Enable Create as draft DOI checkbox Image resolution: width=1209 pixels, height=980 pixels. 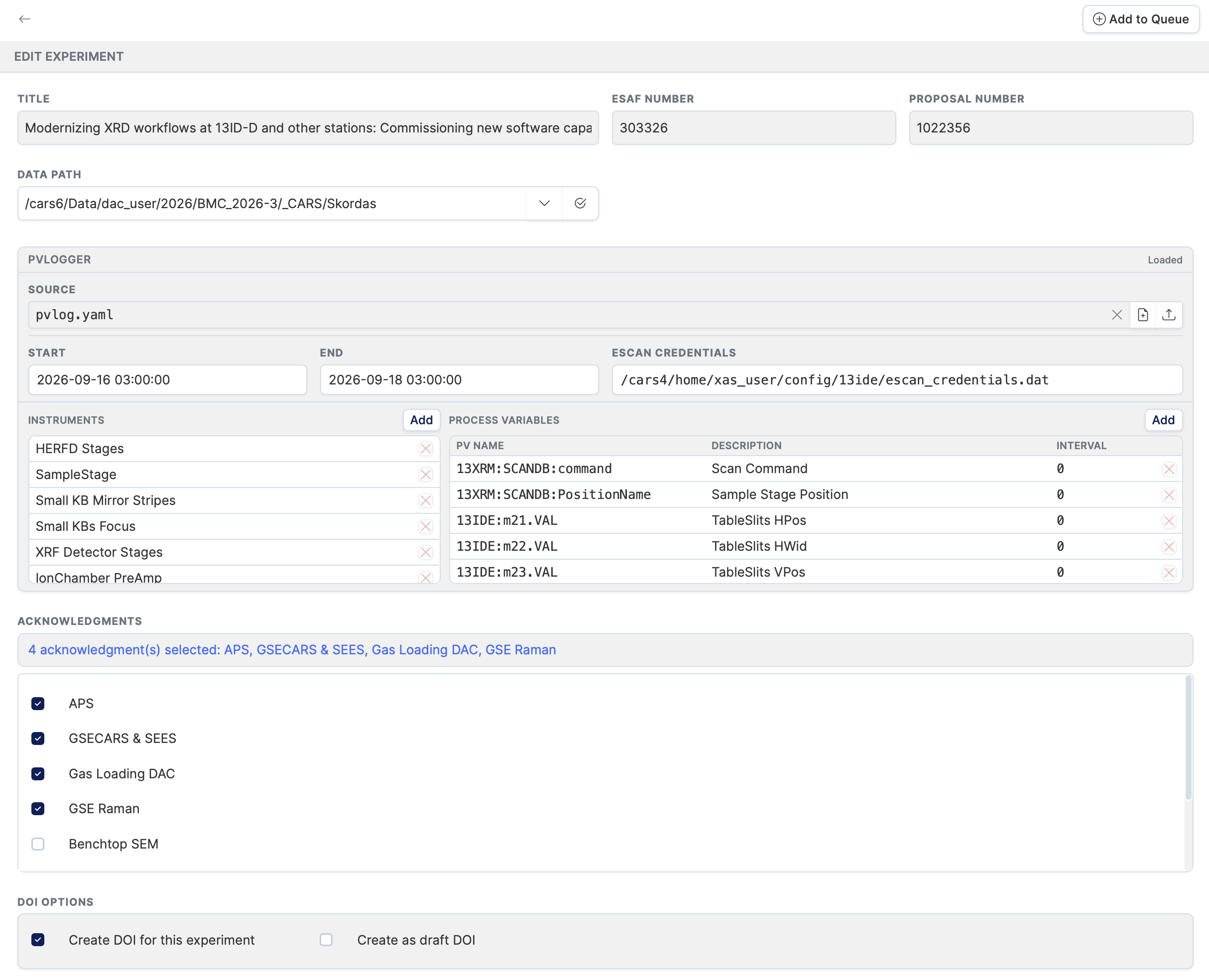coord(326,940)
